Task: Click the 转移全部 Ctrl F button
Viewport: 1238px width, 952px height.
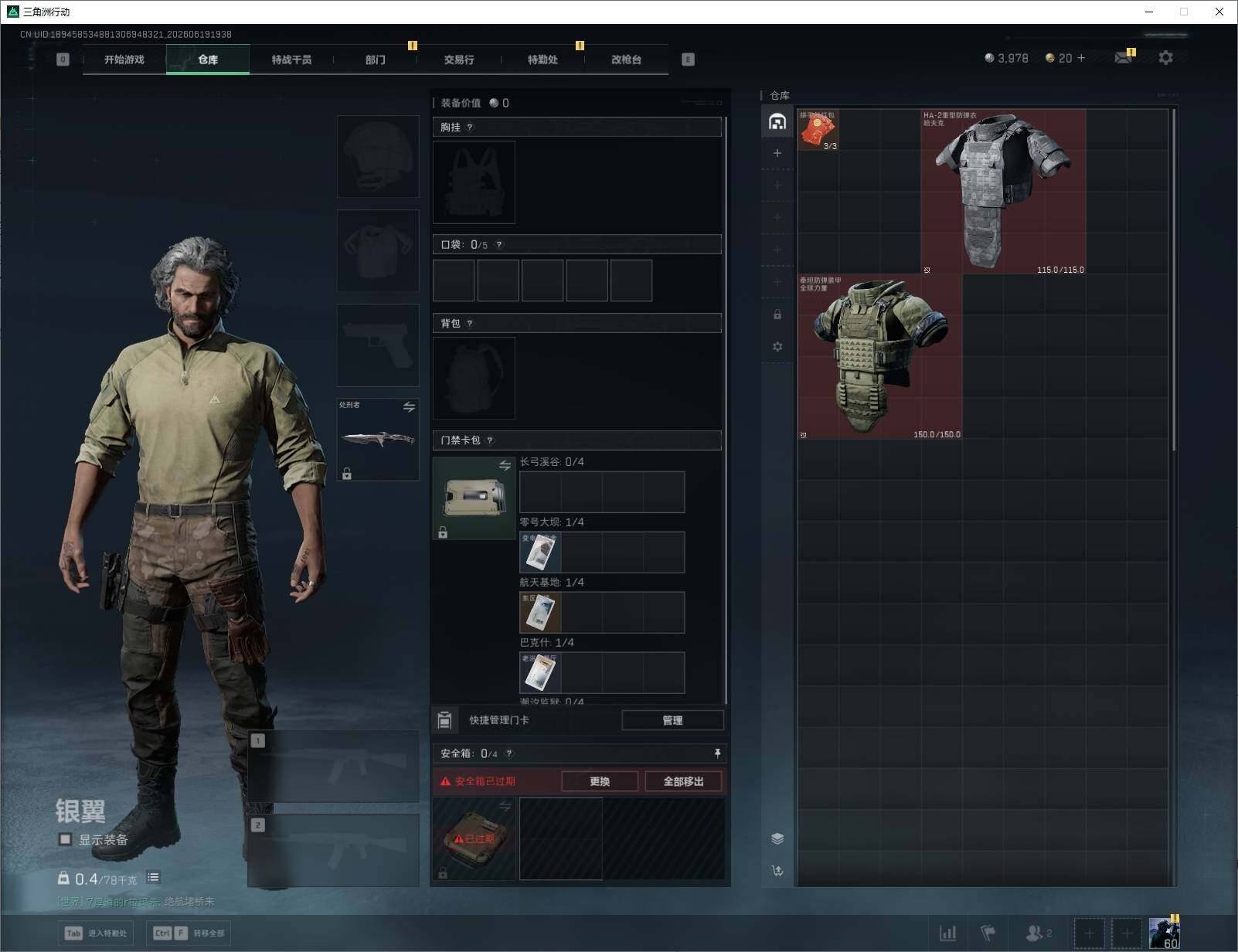Action: click(x=189, y=933)
